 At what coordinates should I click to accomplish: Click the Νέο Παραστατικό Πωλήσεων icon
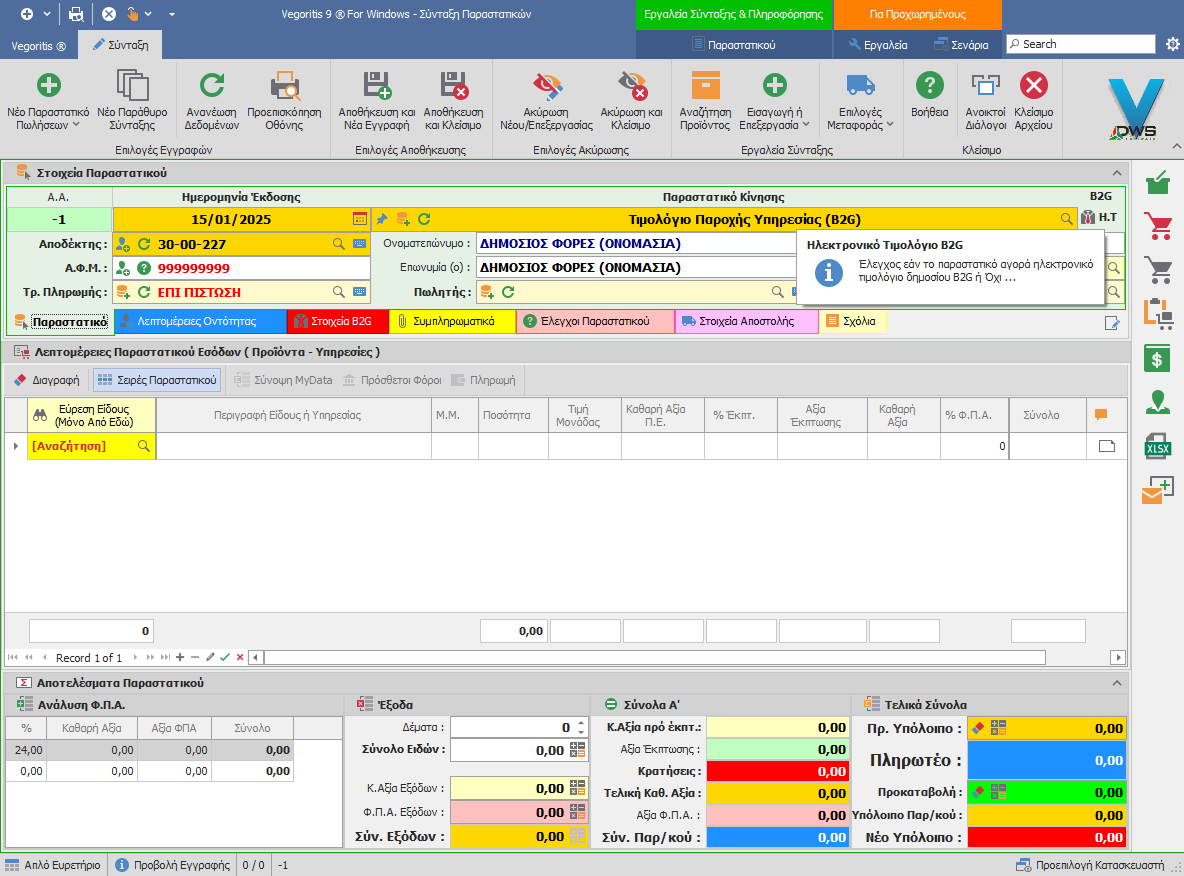point(48,87)
